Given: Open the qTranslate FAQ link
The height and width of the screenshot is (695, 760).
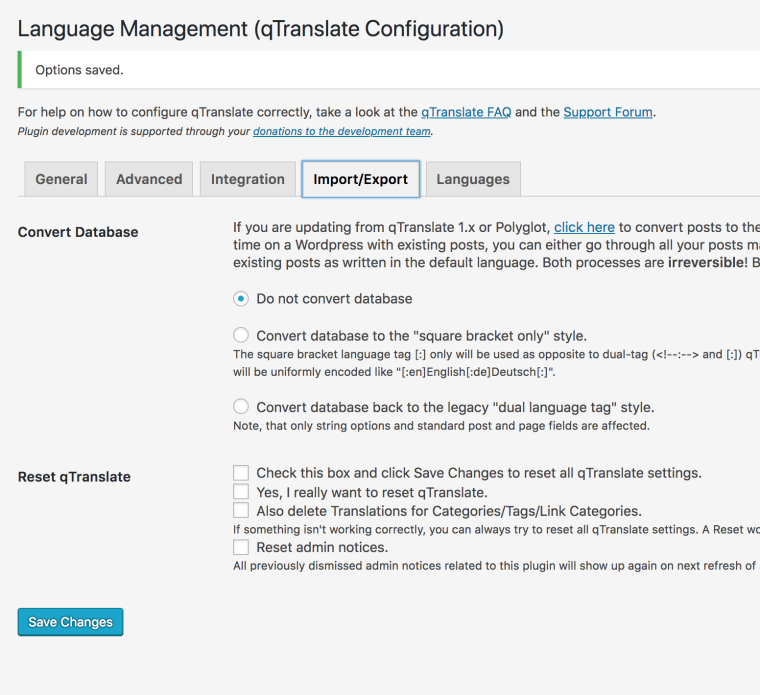Looking at the screenshot, I should coord(466,112).
